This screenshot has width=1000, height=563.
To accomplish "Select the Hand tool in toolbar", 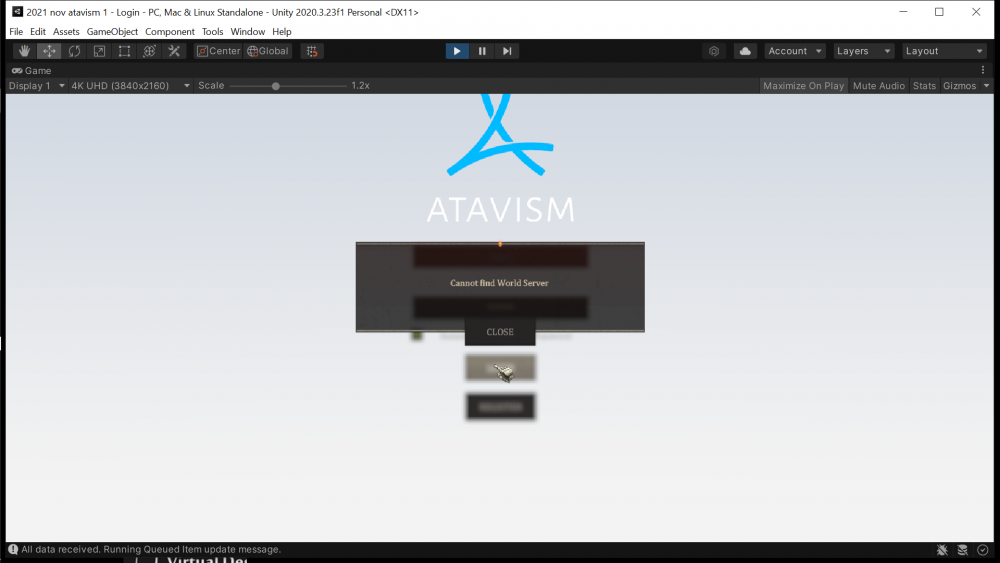I will pos(24,51).
